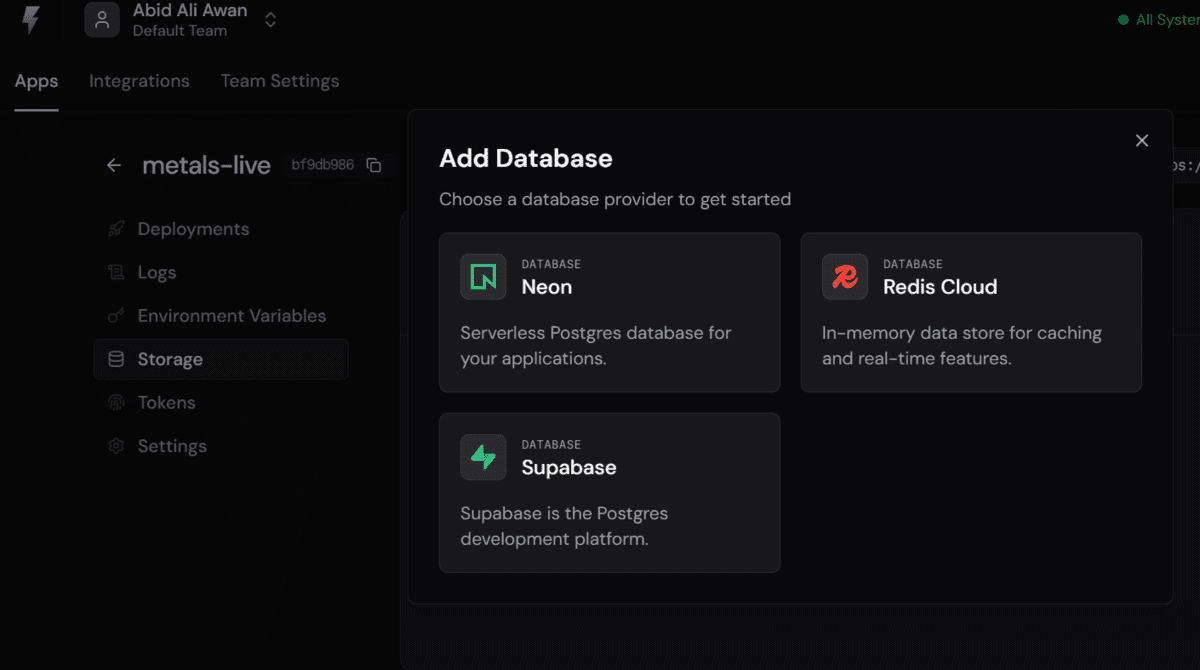1200x670 pixels.
Task: Click the lightning bolt logo in the header
Action: tap(31, 19)
